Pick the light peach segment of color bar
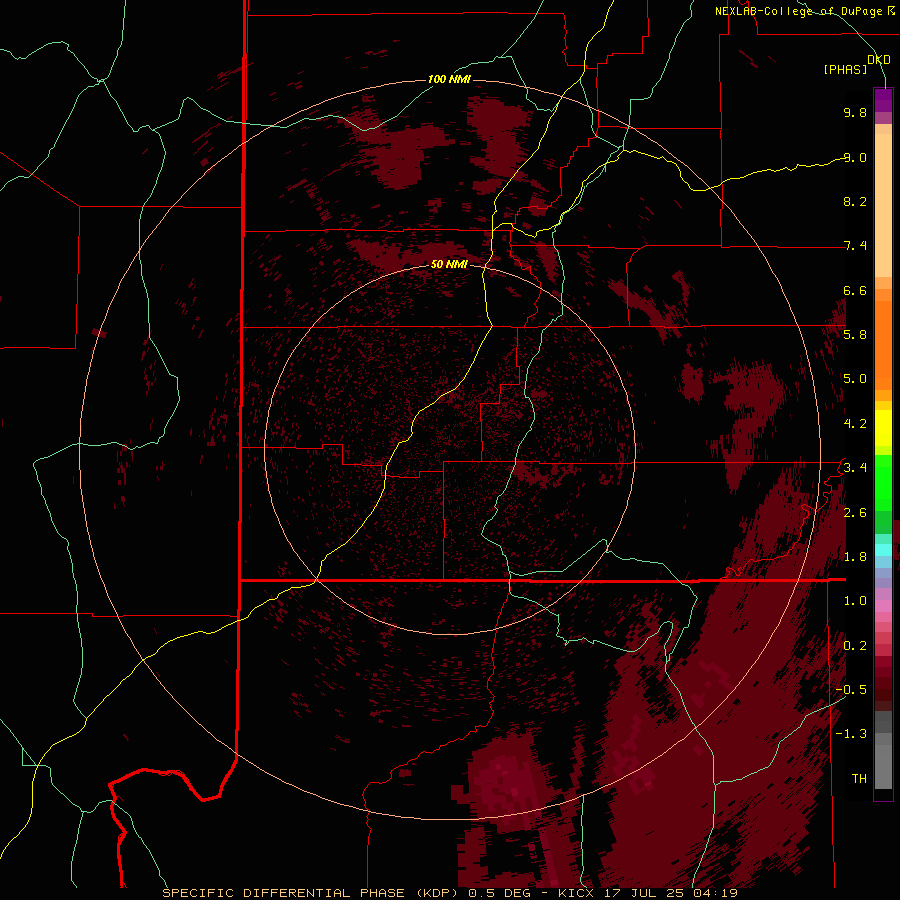900x900 pixels. [883, 205]
